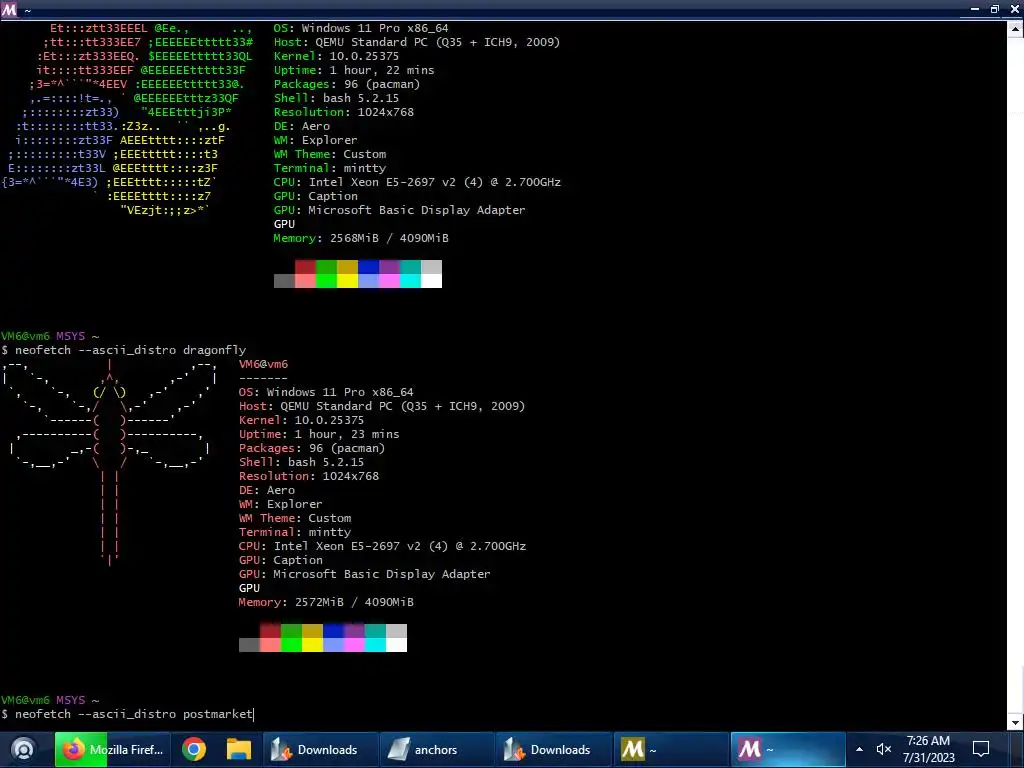1024x768 pixels.
Task: Open the anchors taskbar item
Action: [x=437, y=750]
